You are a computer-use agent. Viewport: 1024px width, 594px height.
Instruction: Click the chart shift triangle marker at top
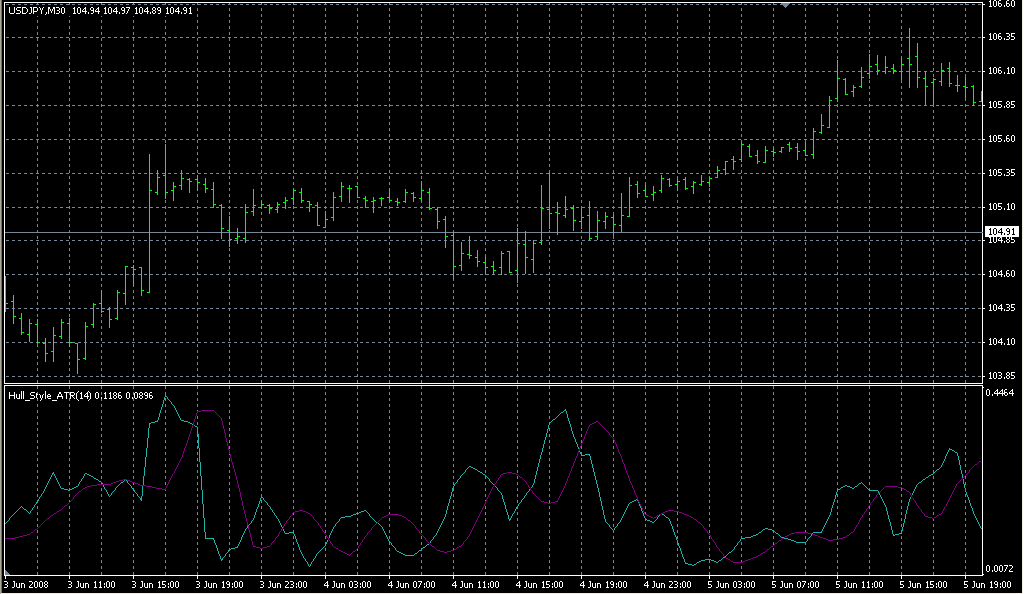tap(785, 5)
